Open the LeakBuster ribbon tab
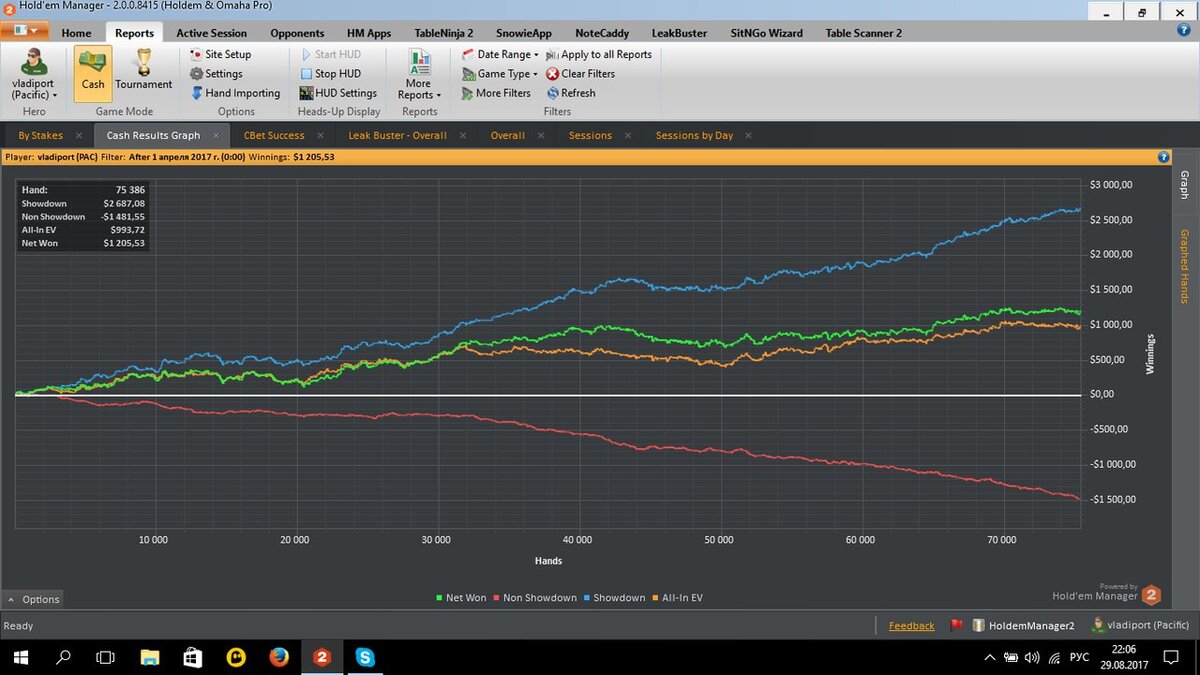This screenshot has height=675, width=1200. pos(679,33)
